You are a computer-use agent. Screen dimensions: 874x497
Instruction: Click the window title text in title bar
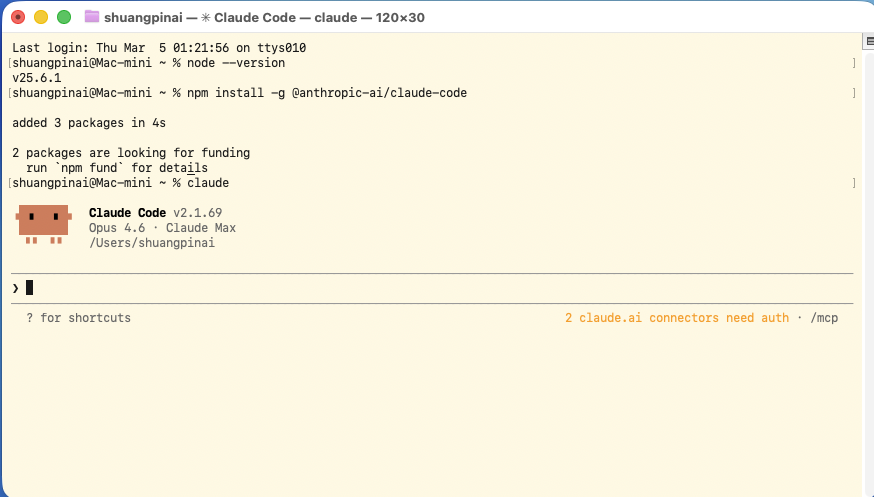click(x=264, y=17)
